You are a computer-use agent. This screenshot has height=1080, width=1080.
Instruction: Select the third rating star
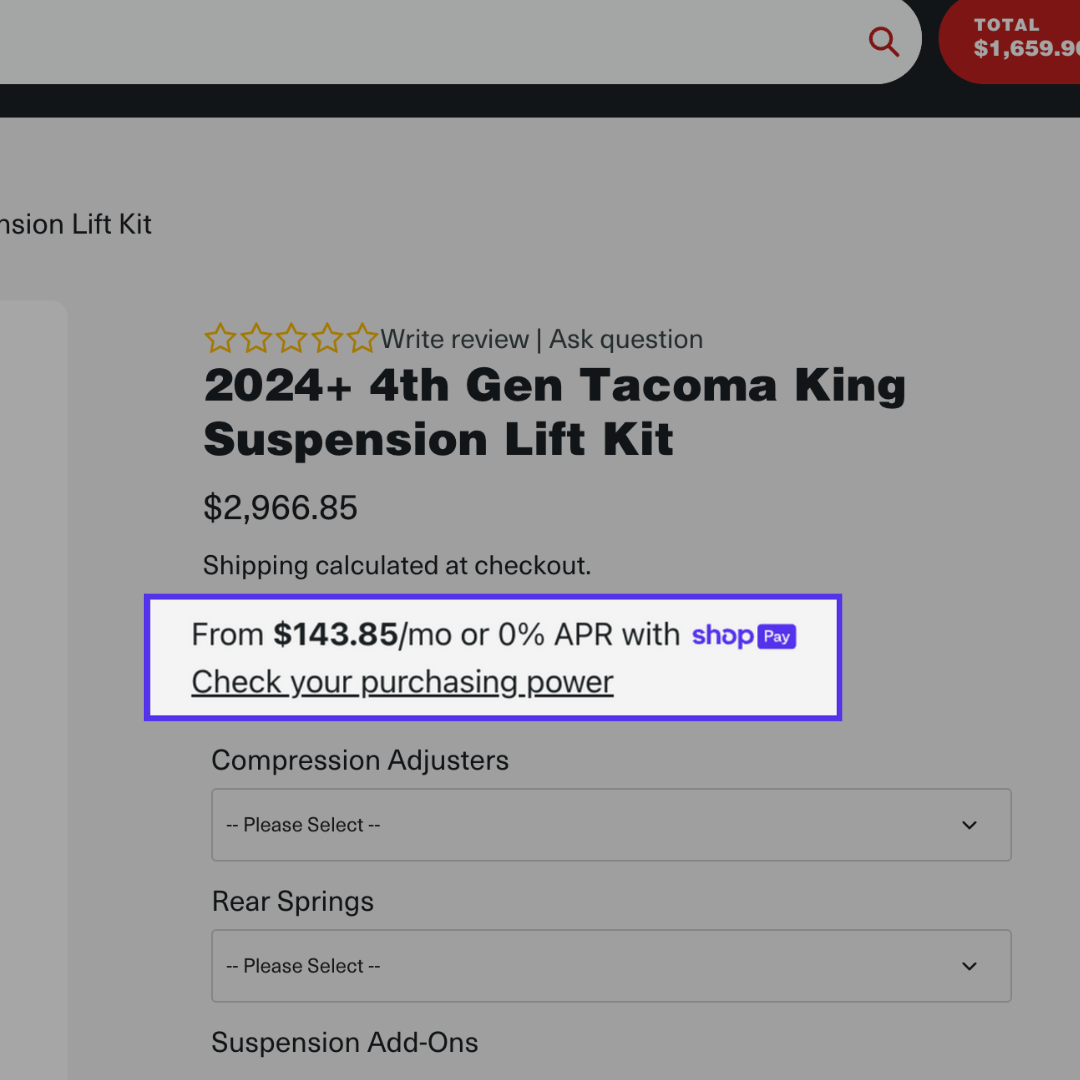(291, 339)
